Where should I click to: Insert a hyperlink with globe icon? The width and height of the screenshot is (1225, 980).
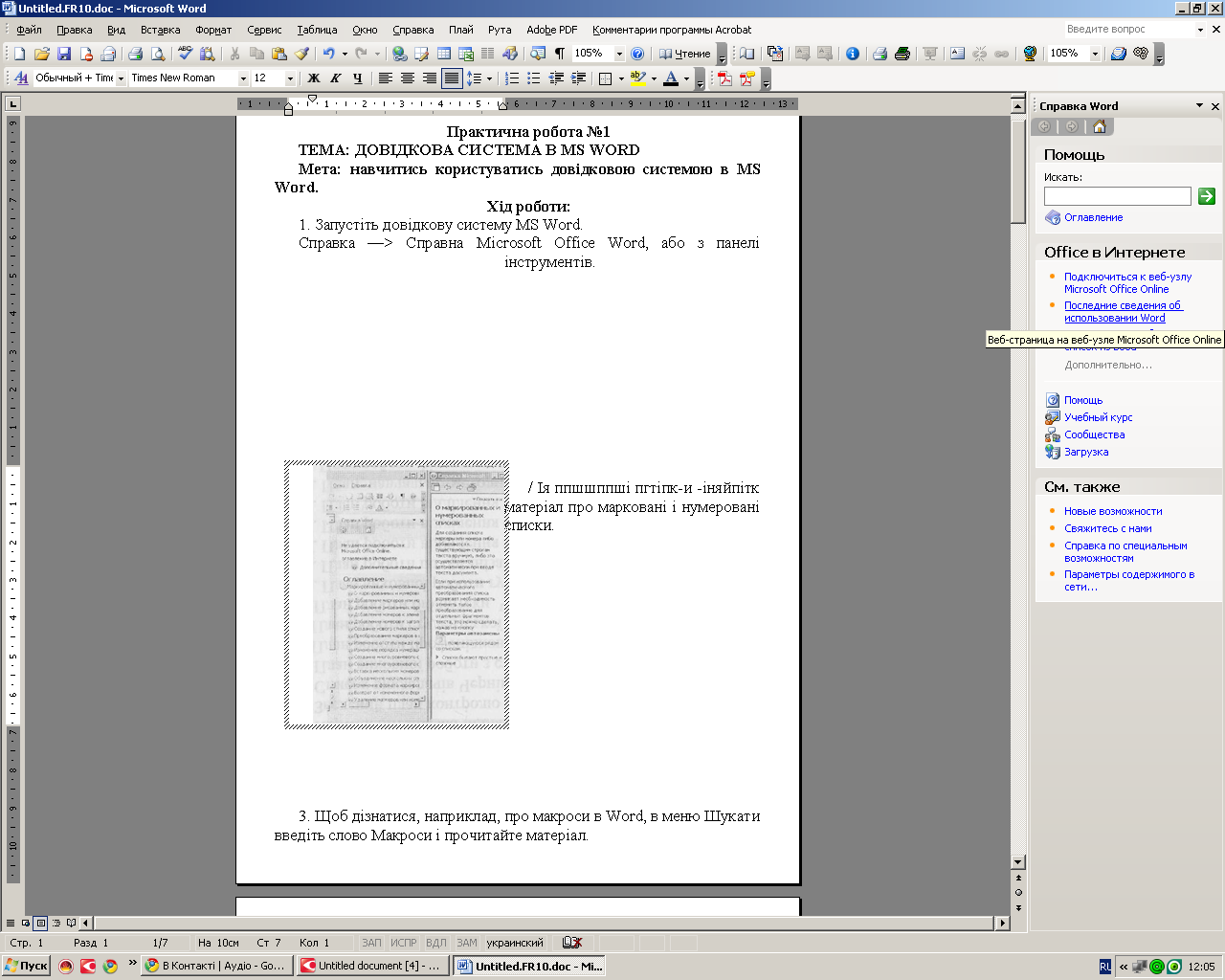399,54
